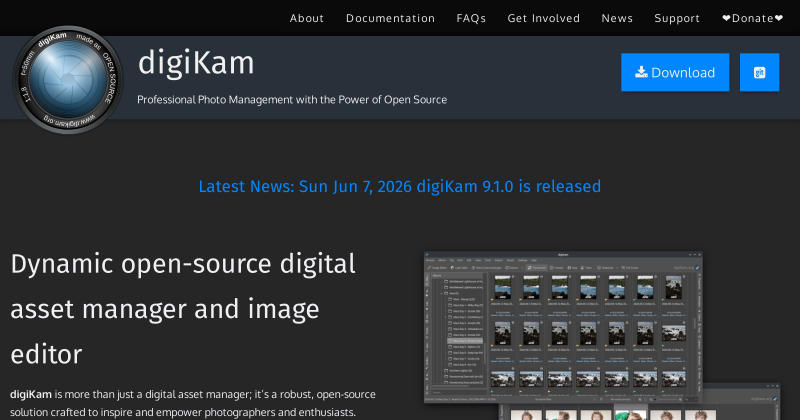Select the tagline 'Professional Photo Management with the Power of Open Source'
This screenshot has height=420, width=800.
click(x=292, y=100)
